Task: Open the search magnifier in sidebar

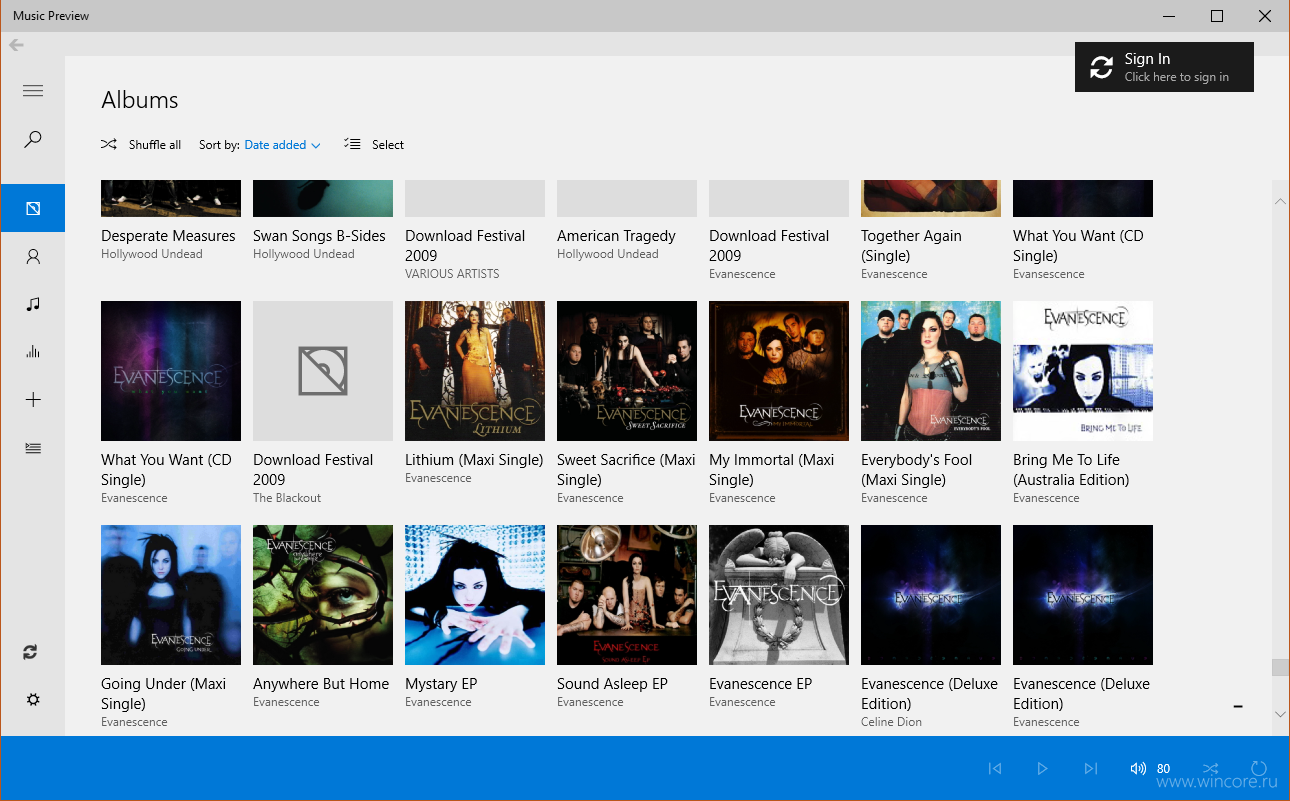Action: click(x=33, y=139)
